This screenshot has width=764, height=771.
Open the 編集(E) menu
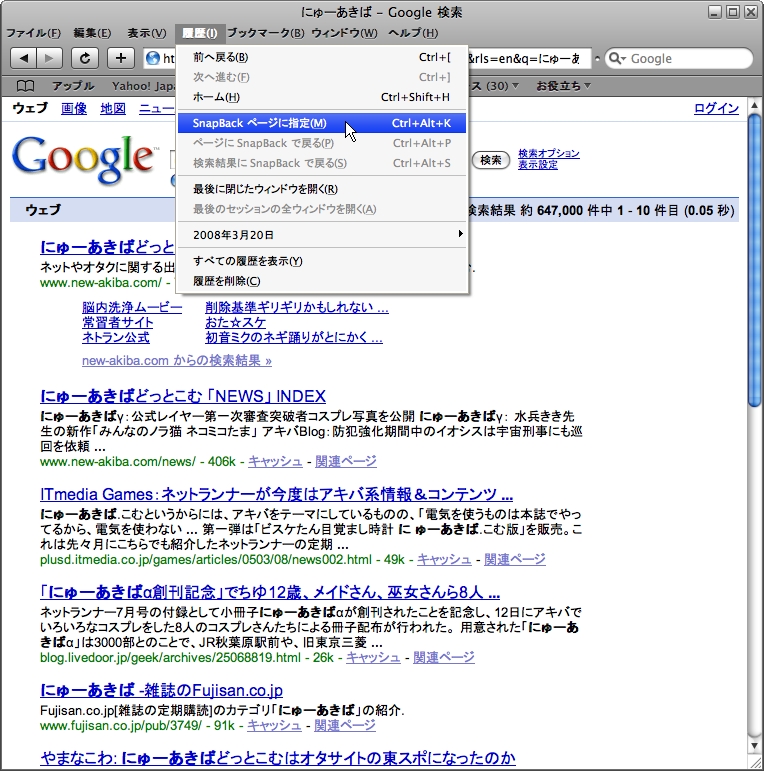92,33
